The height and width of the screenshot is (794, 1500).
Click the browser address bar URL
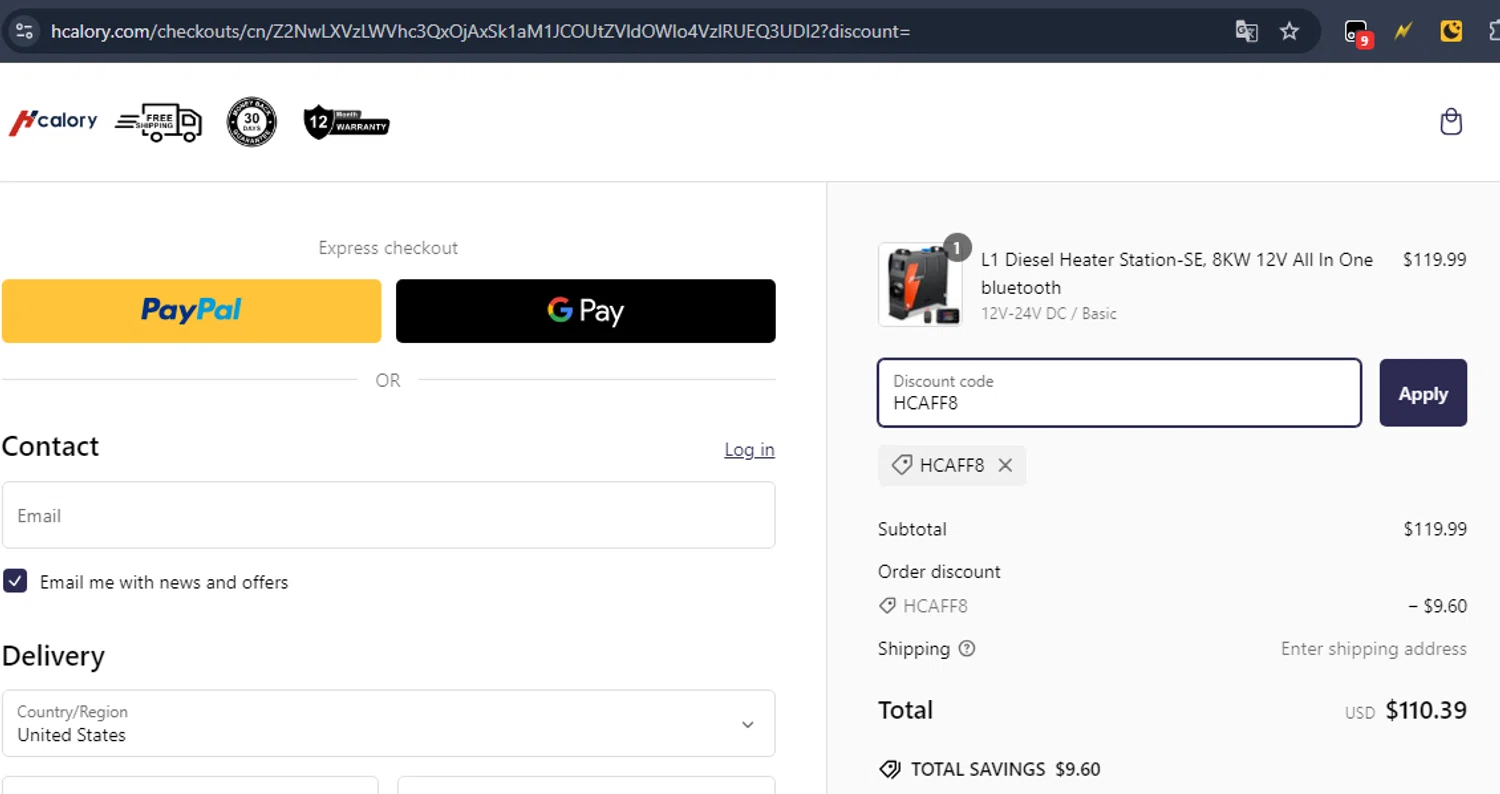coord(480,31)
